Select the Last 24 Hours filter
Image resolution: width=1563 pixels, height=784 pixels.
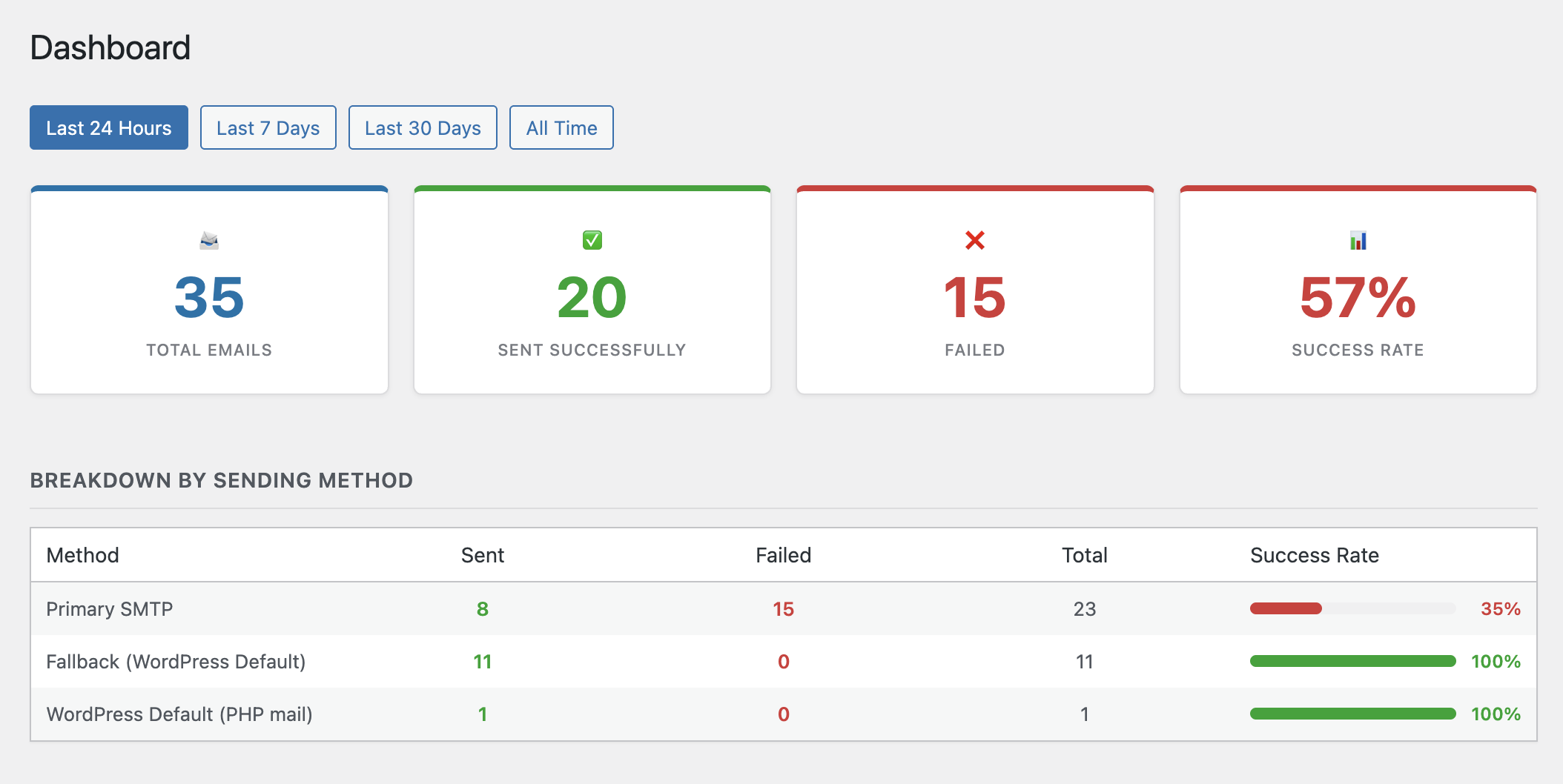[109, 128]
